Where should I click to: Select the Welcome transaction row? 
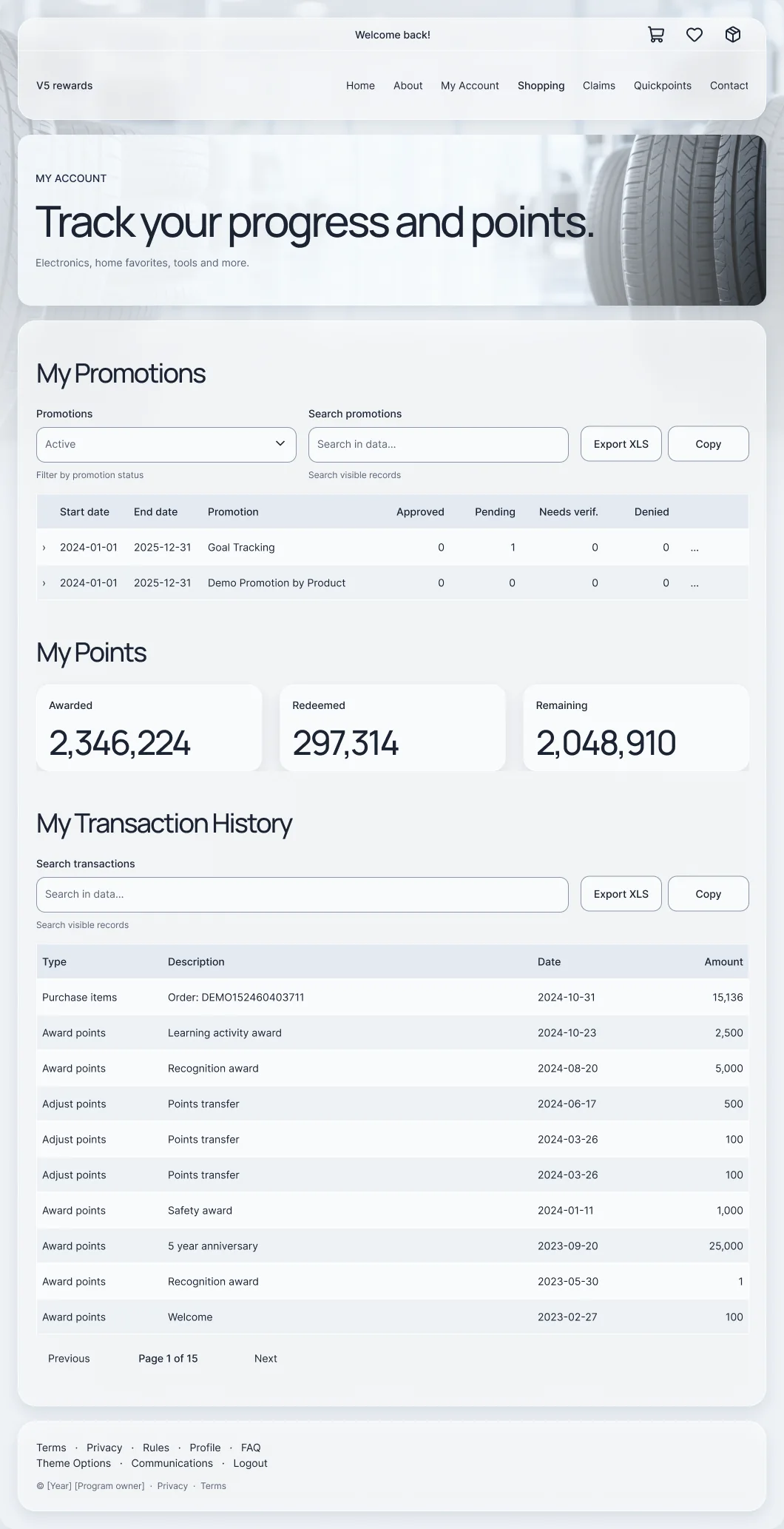click(x=393, y=1317)
